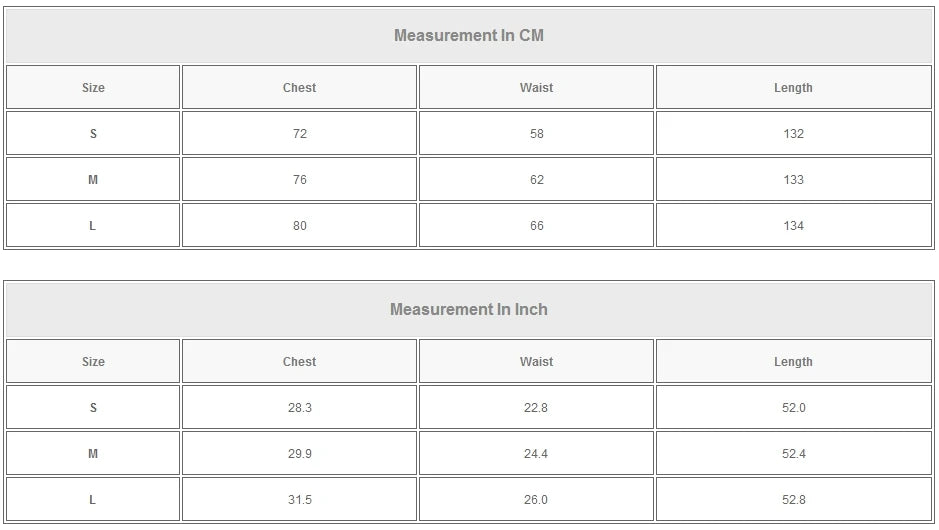This screenshot has height=530, width=939.
Task: Select the Waist header in the CM table
Action: point(536,88)
